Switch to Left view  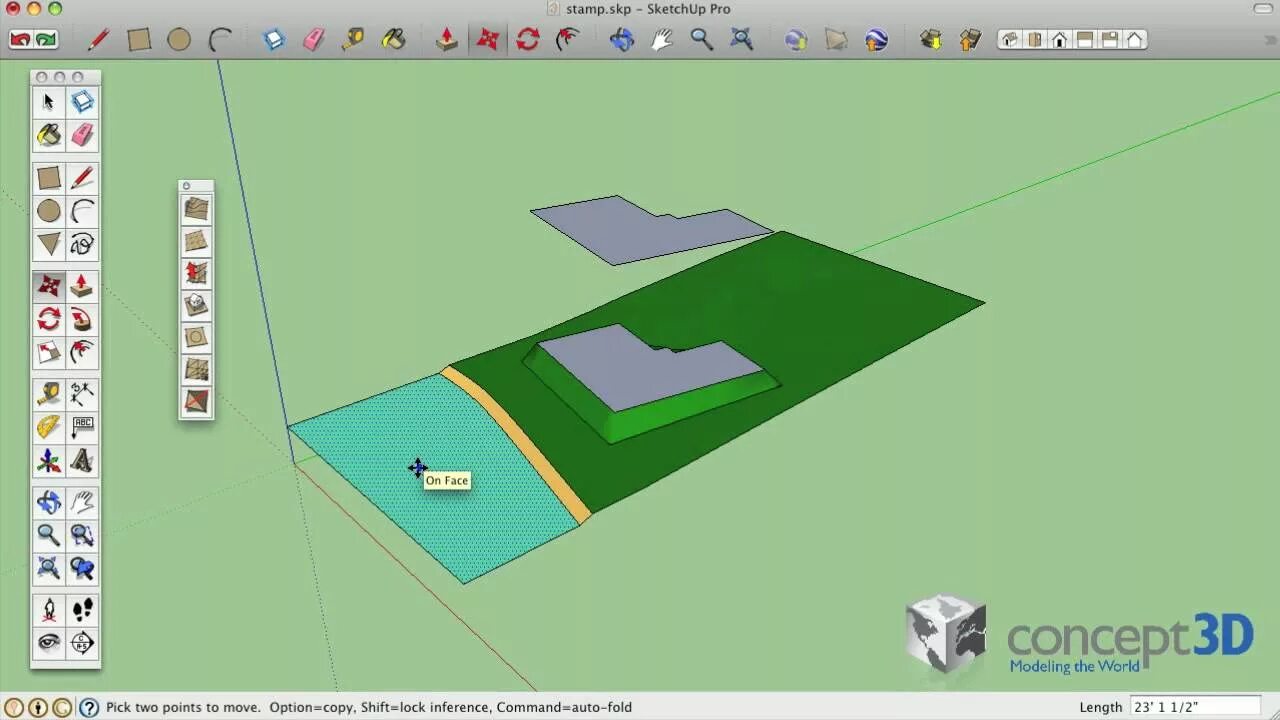[x=1135, y=40]
